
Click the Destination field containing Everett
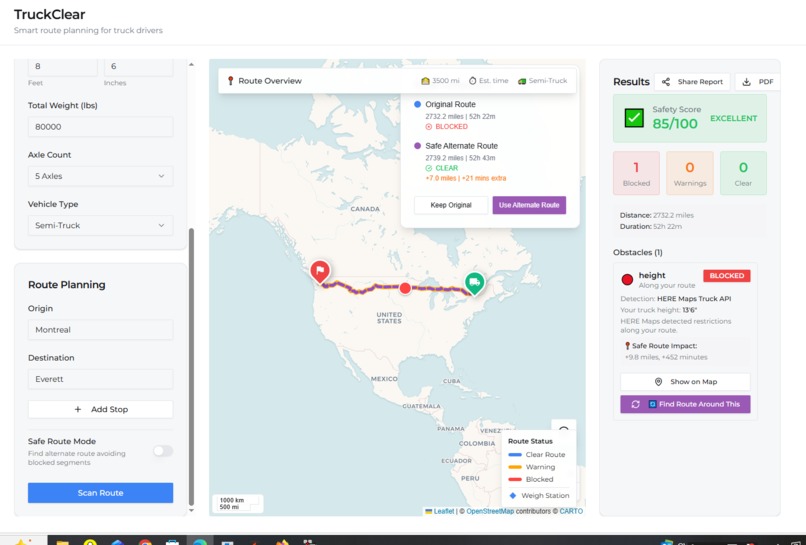point(100,379)
